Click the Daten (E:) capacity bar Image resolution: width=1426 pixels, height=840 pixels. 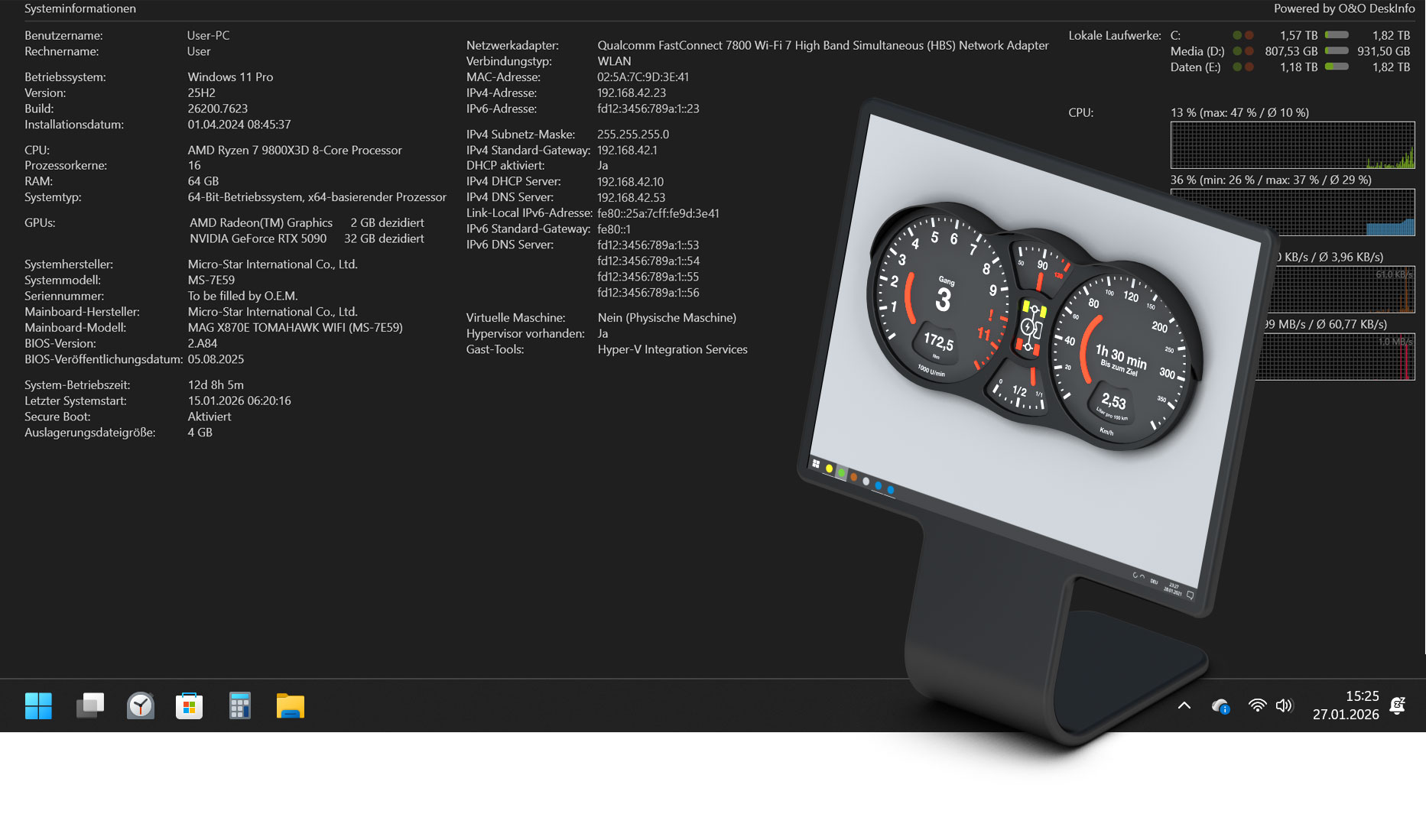(x=1337, y=66)
